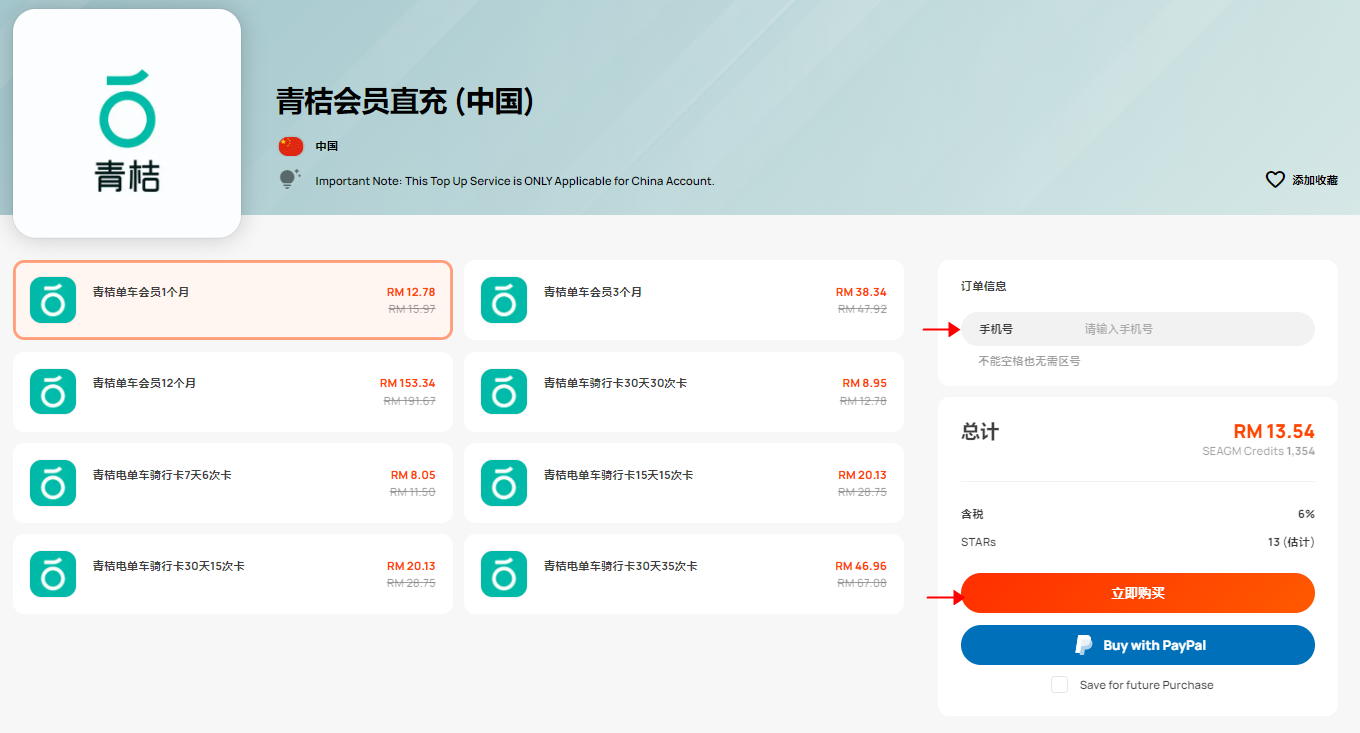Click the China flag icon
Viewport: 1360px width, 733px height.
tap(290, 146)
